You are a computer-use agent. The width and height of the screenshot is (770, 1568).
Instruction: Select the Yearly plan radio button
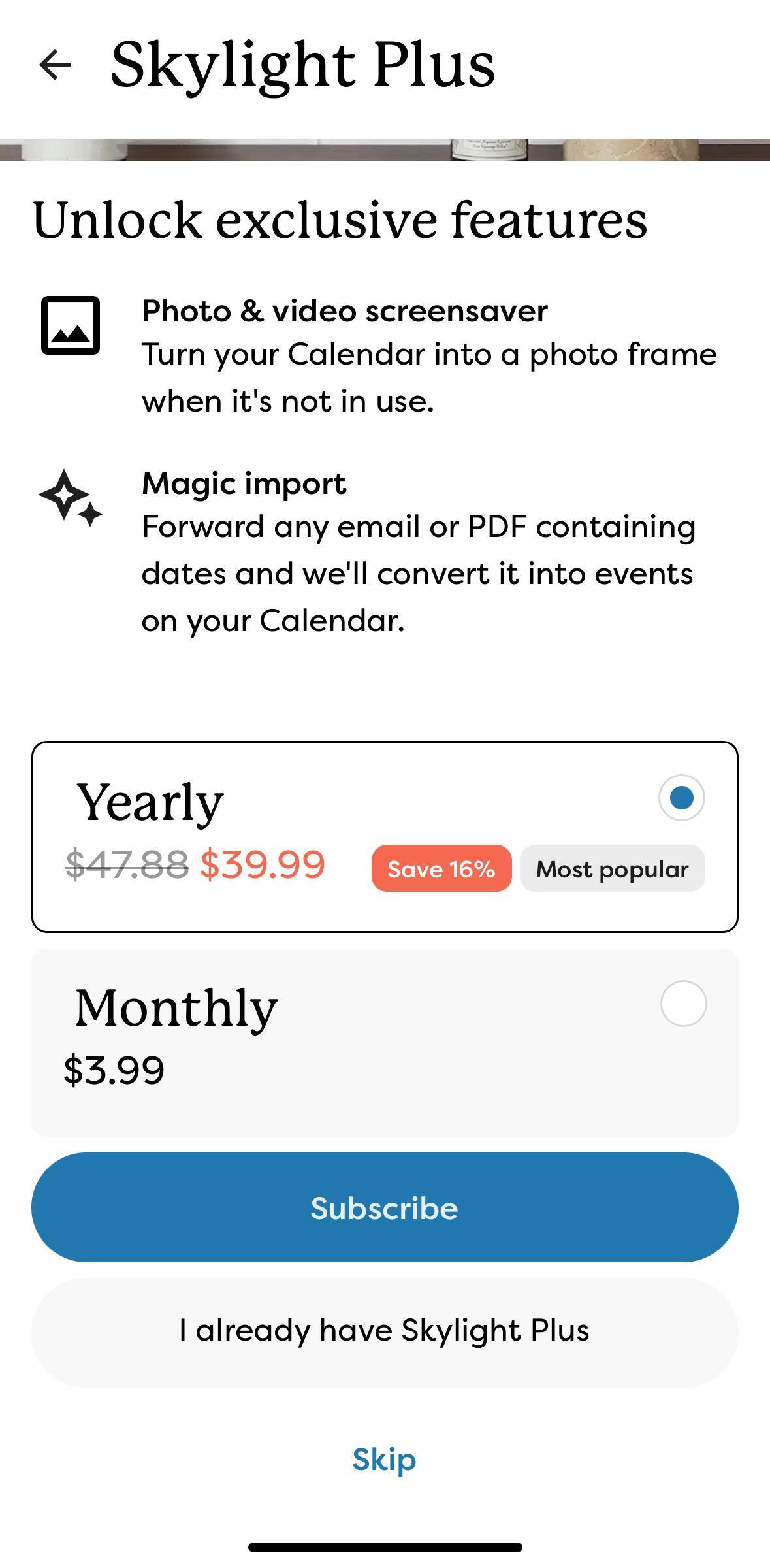point(681,798)
